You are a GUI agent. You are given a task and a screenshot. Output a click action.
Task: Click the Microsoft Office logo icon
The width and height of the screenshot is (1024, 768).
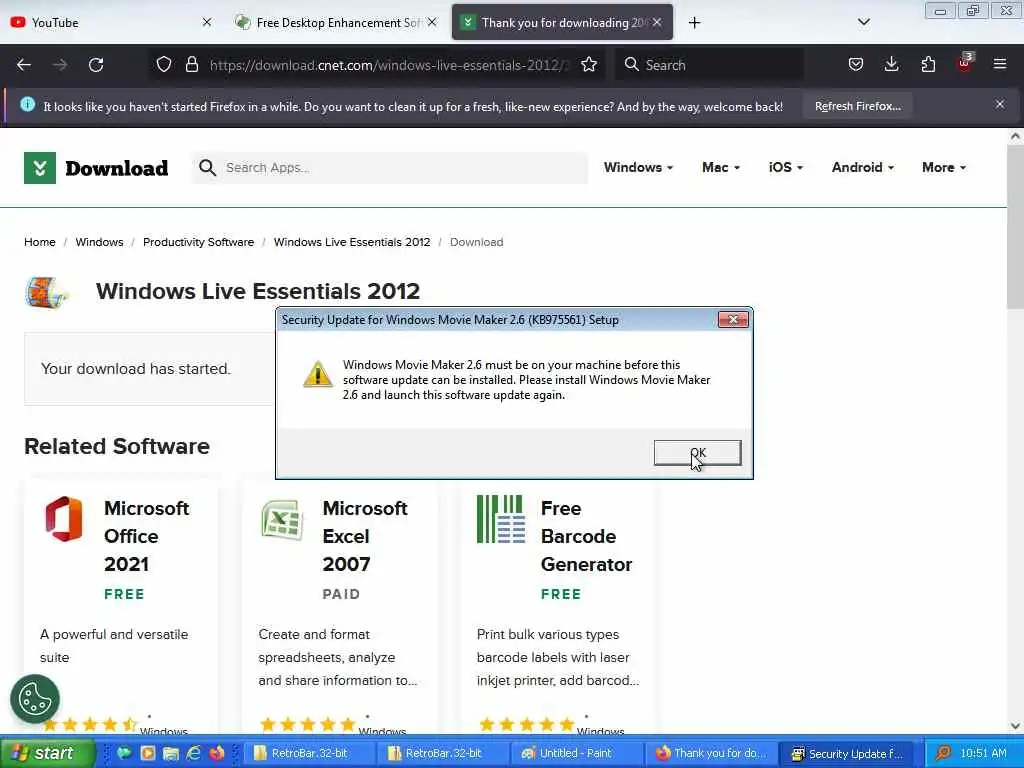click(64, 519)
